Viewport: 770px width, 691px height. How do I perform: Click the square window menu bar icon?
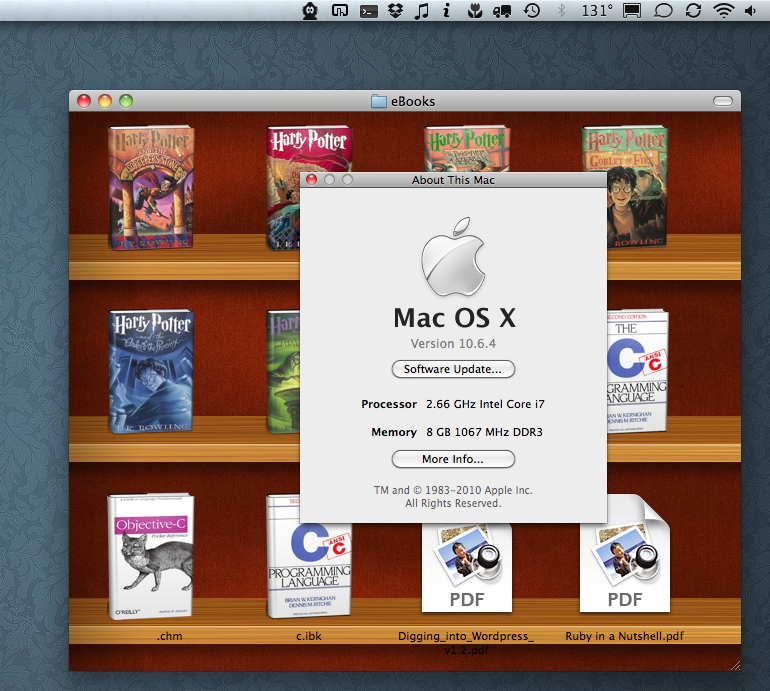coord(340,10)
